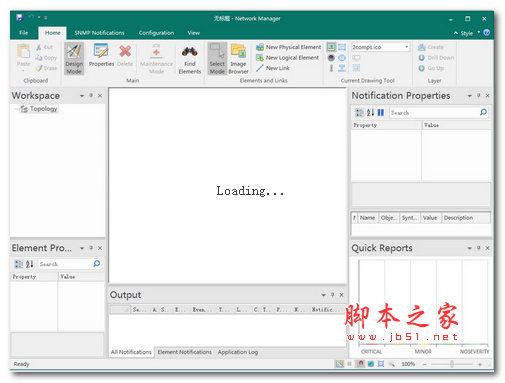
Task: Open the SNMP Notifications tab
Action: pyautogui.click(x=99, y=33)
